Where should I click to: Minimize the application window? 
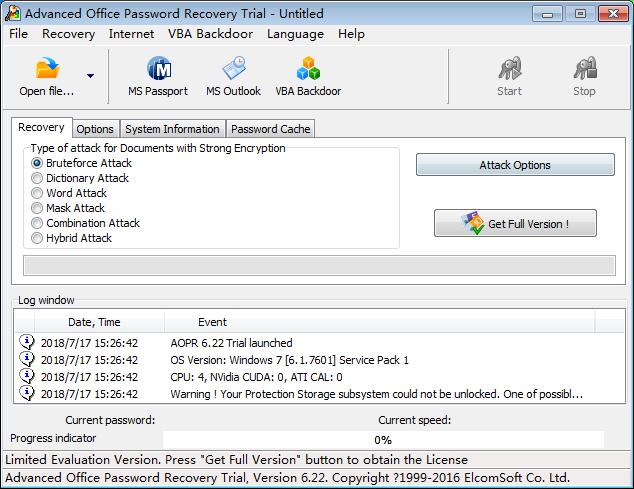pos(547,14)
